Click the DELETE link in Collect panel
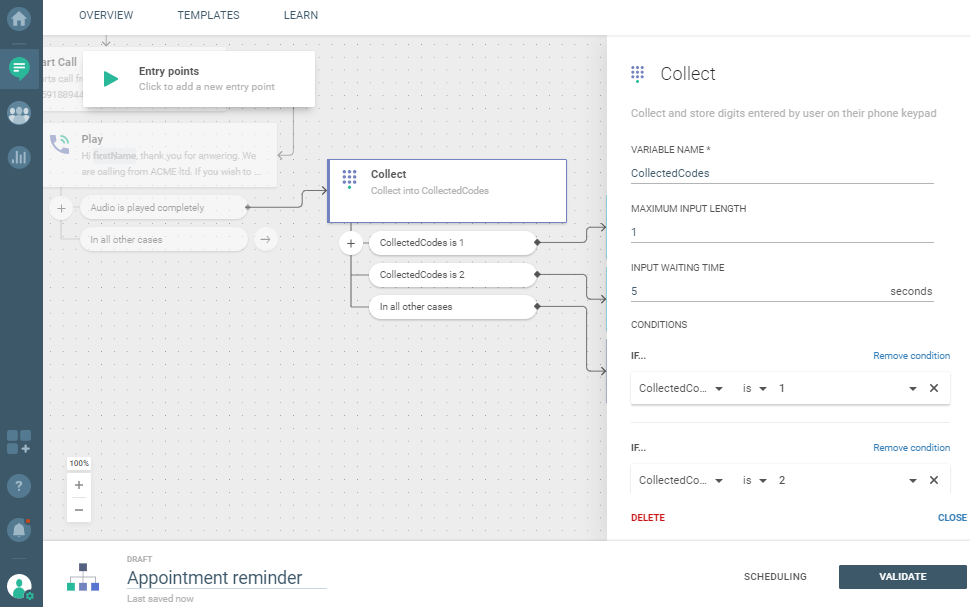The height and width of the screenshot is (607, 970). [647, 518]
